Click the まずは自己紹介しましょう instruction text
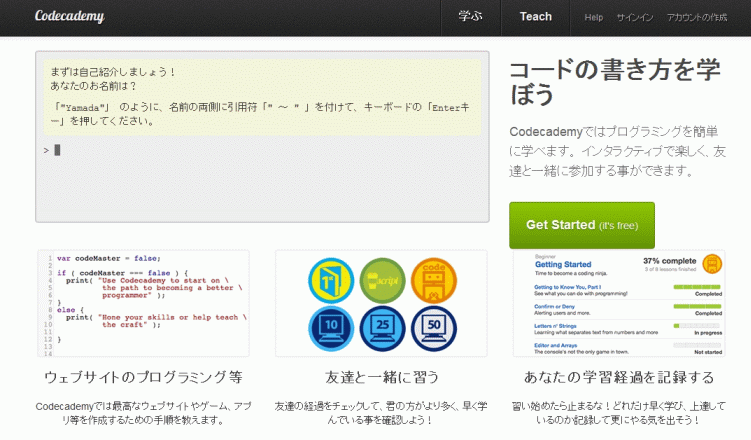The width and height of the screenshot is (751, 440). point(113,72)
